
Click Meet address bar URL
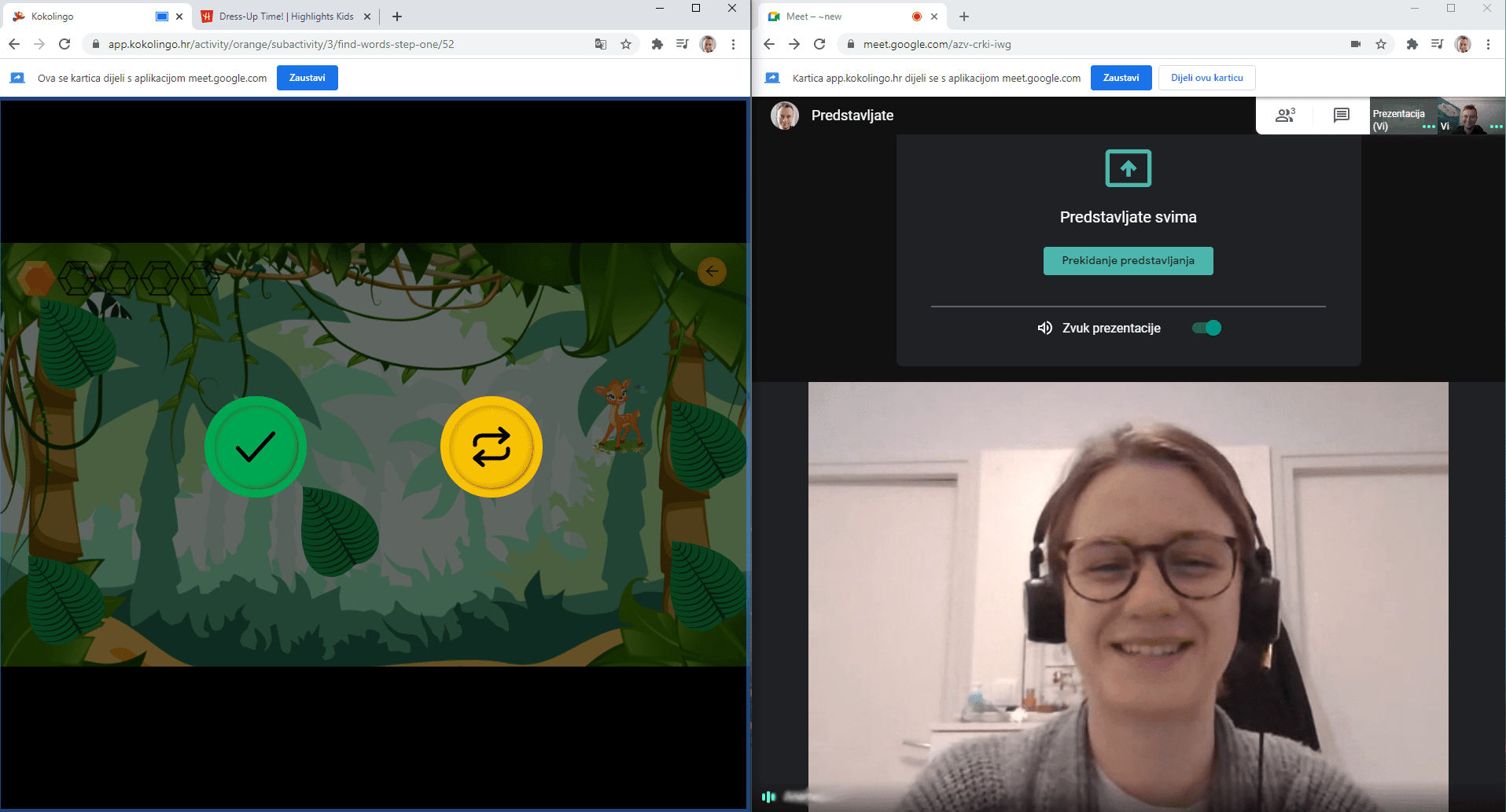pyautogui.click(x=937, y=44)
